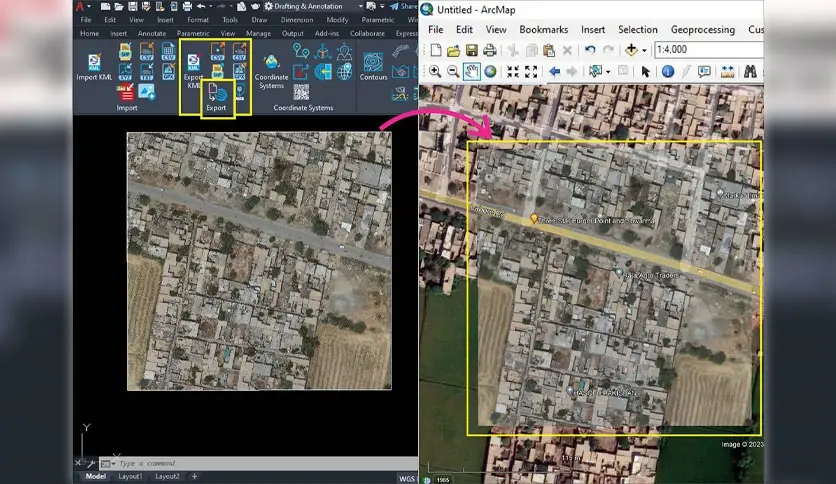Activate the Identify info tool
The height and width of the screenshot is (484, 836).
click(668, 71)
